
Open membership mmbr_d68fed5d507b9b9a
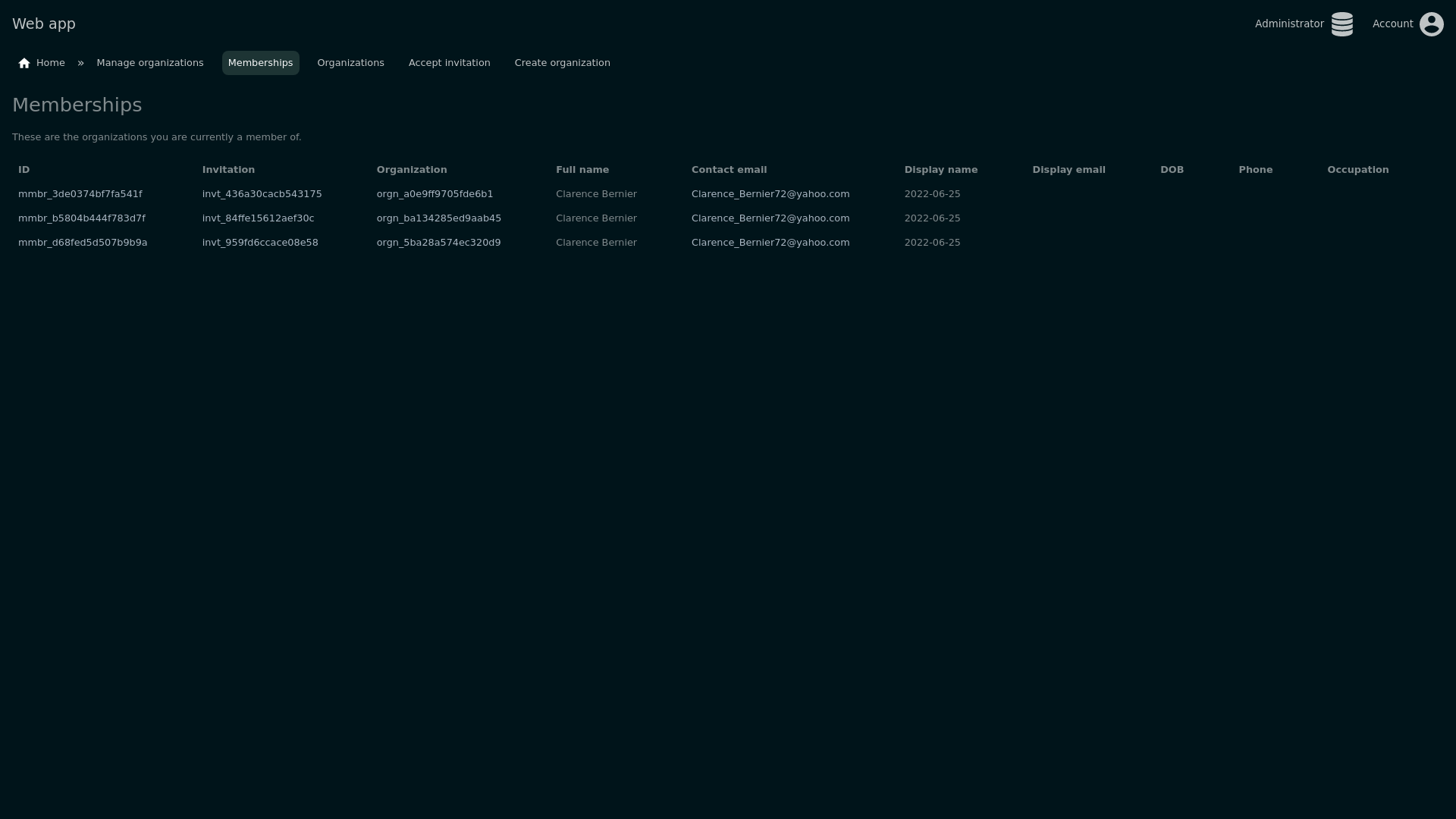tap(83, 243)
